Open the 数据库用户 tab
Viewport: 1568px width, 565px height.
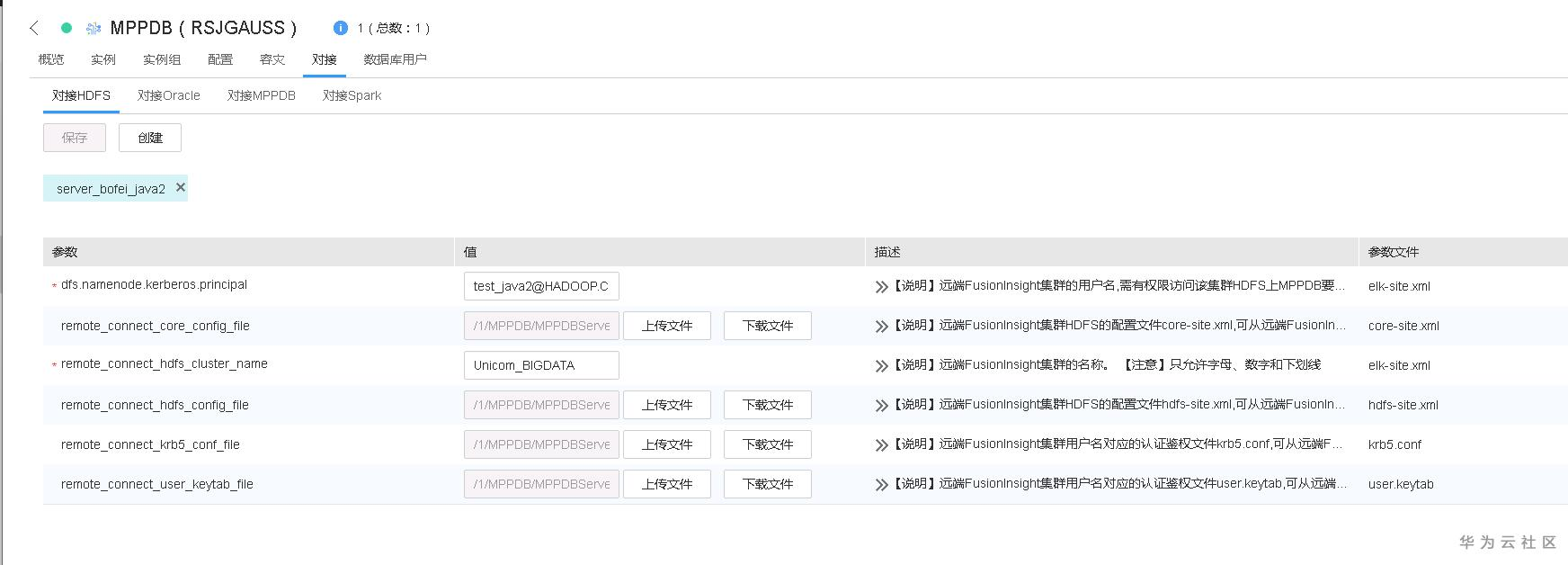pyautogui.click(x=395, y=59)
